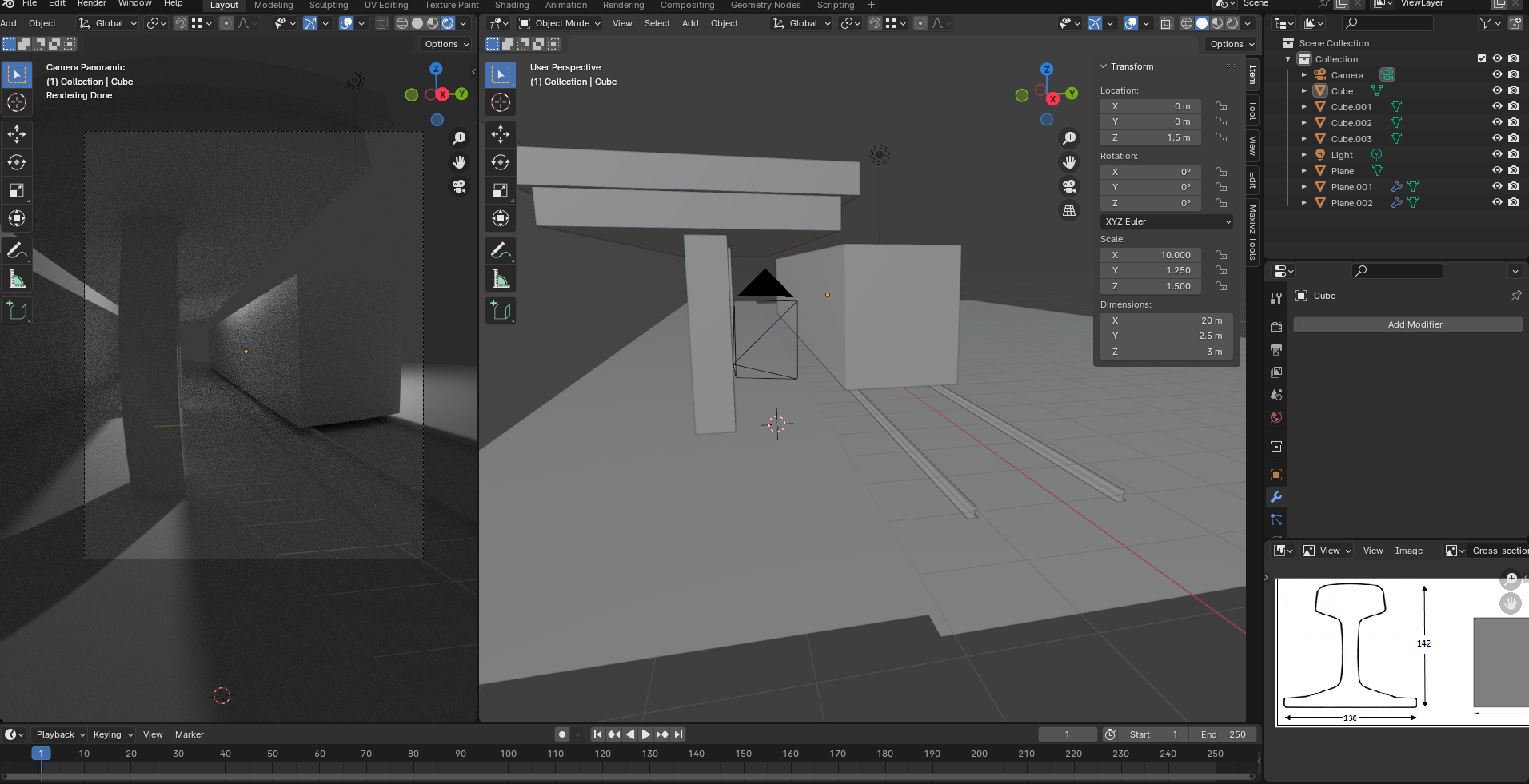Expand the Camera item in outliner
1529x784 pixels.
click(x=1304, y=75)
